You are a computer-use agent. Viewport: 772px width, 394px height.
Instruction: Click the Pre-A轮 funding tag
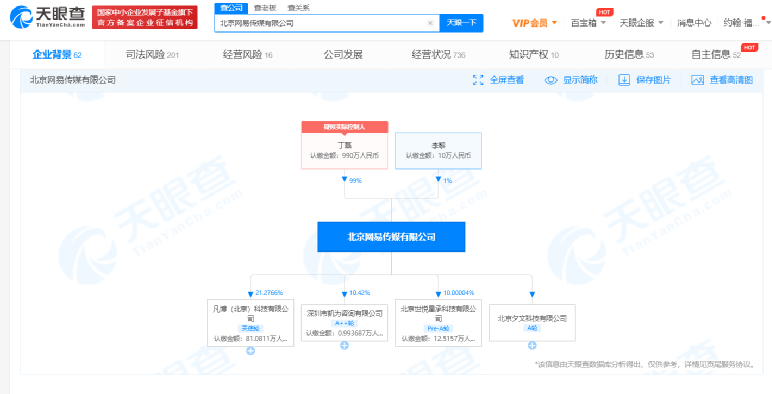(x=438, y=328)
